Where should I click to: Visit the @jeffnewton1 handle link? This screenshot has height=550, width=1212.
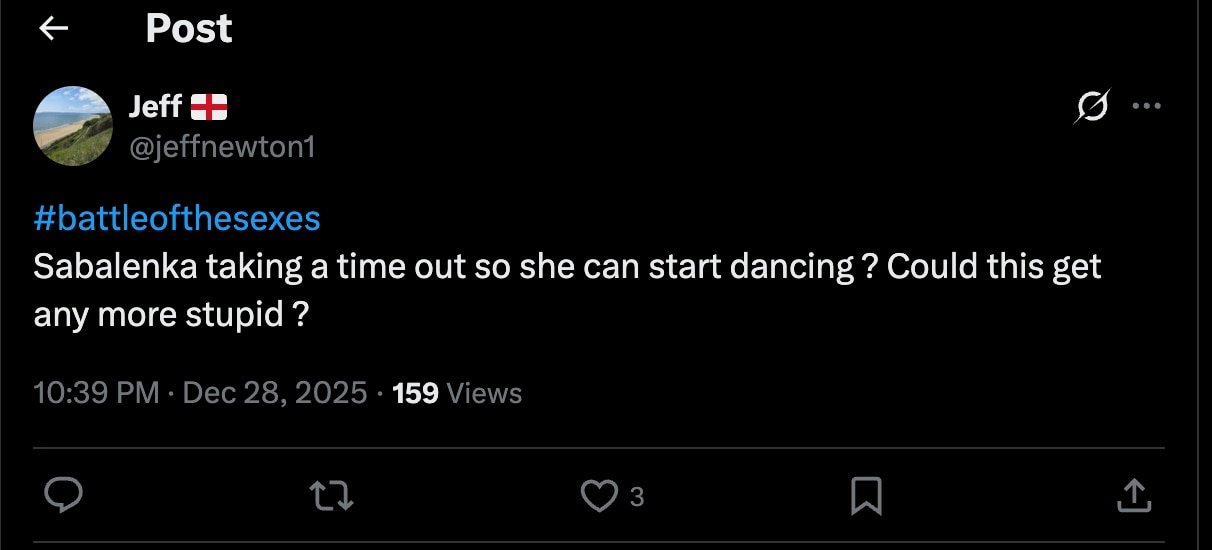coord(222,147)
